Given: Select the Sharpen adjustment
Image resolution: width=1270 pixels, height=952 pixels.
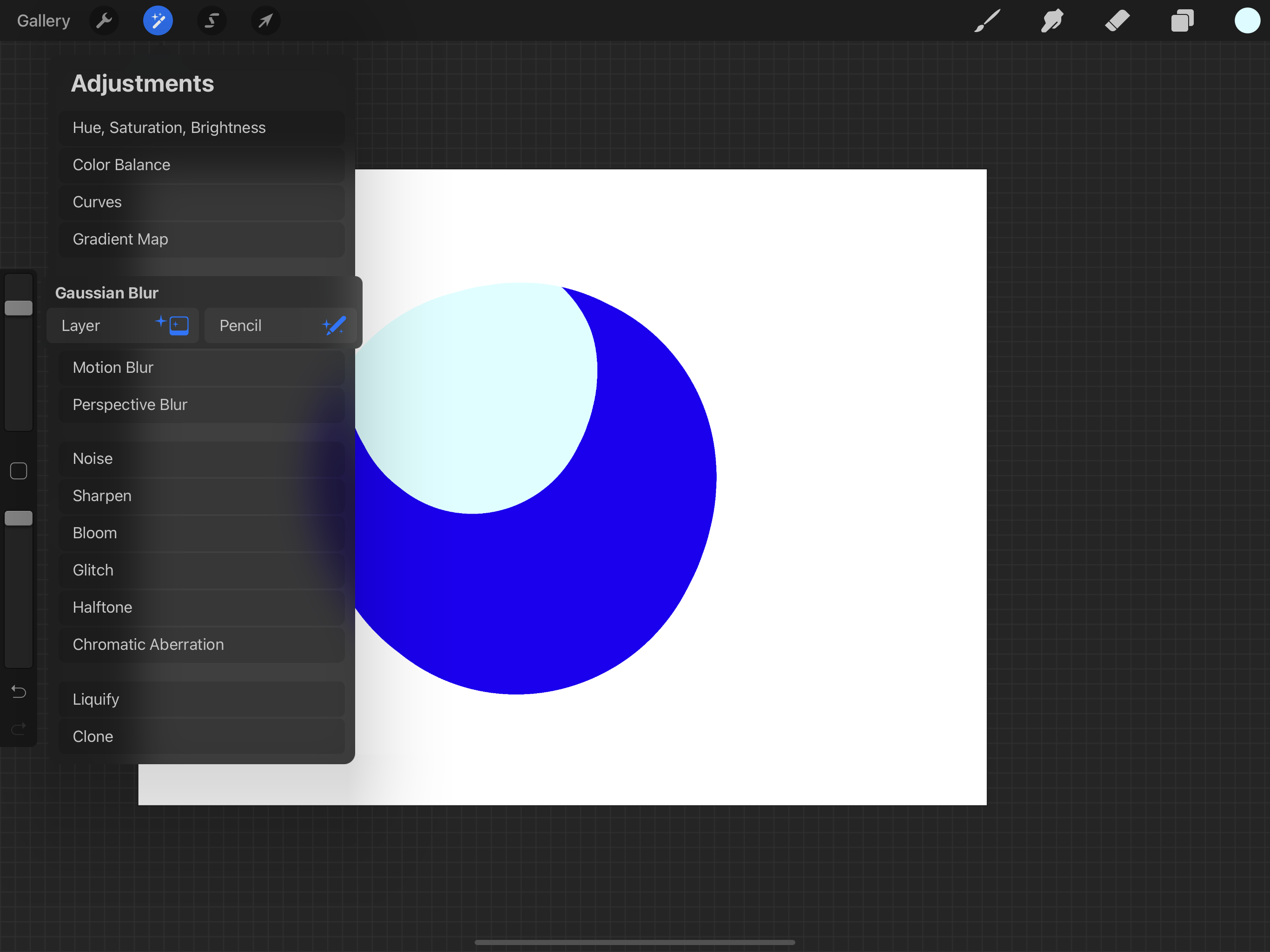Looking at the screenshot, I should tap(202, 496).
